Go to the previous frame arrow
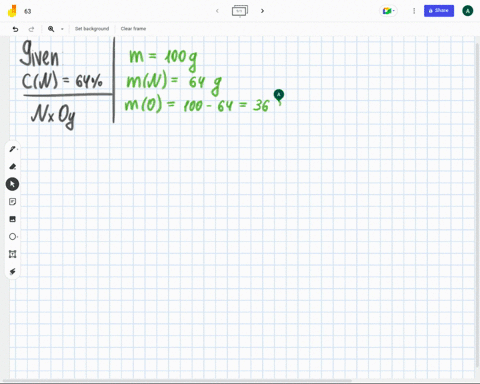 (217, 11)
